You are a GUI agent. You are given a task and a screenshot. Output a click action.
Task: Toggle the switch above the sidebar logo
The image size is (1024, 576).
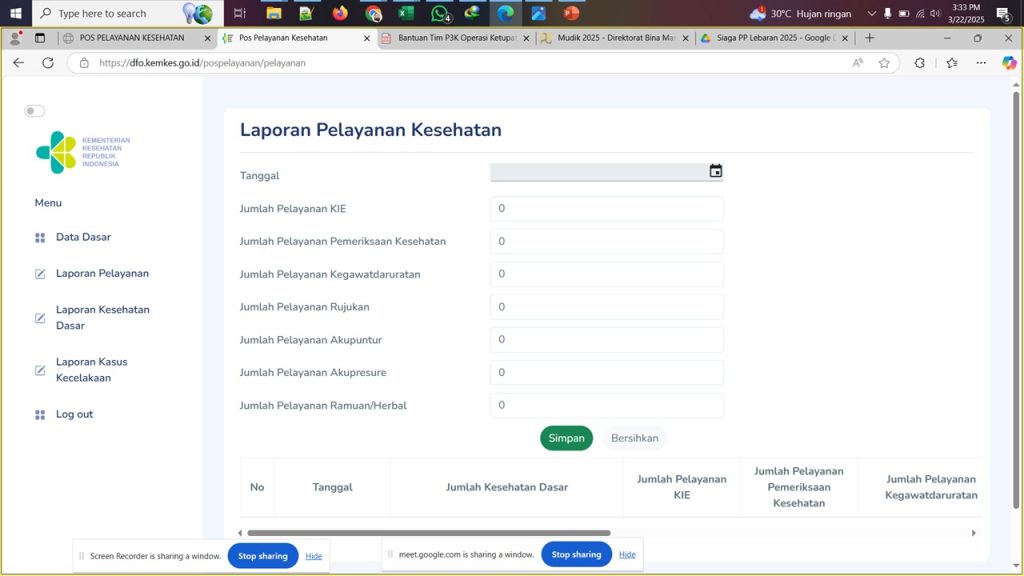pyautogui.click(x=35, y=111)
